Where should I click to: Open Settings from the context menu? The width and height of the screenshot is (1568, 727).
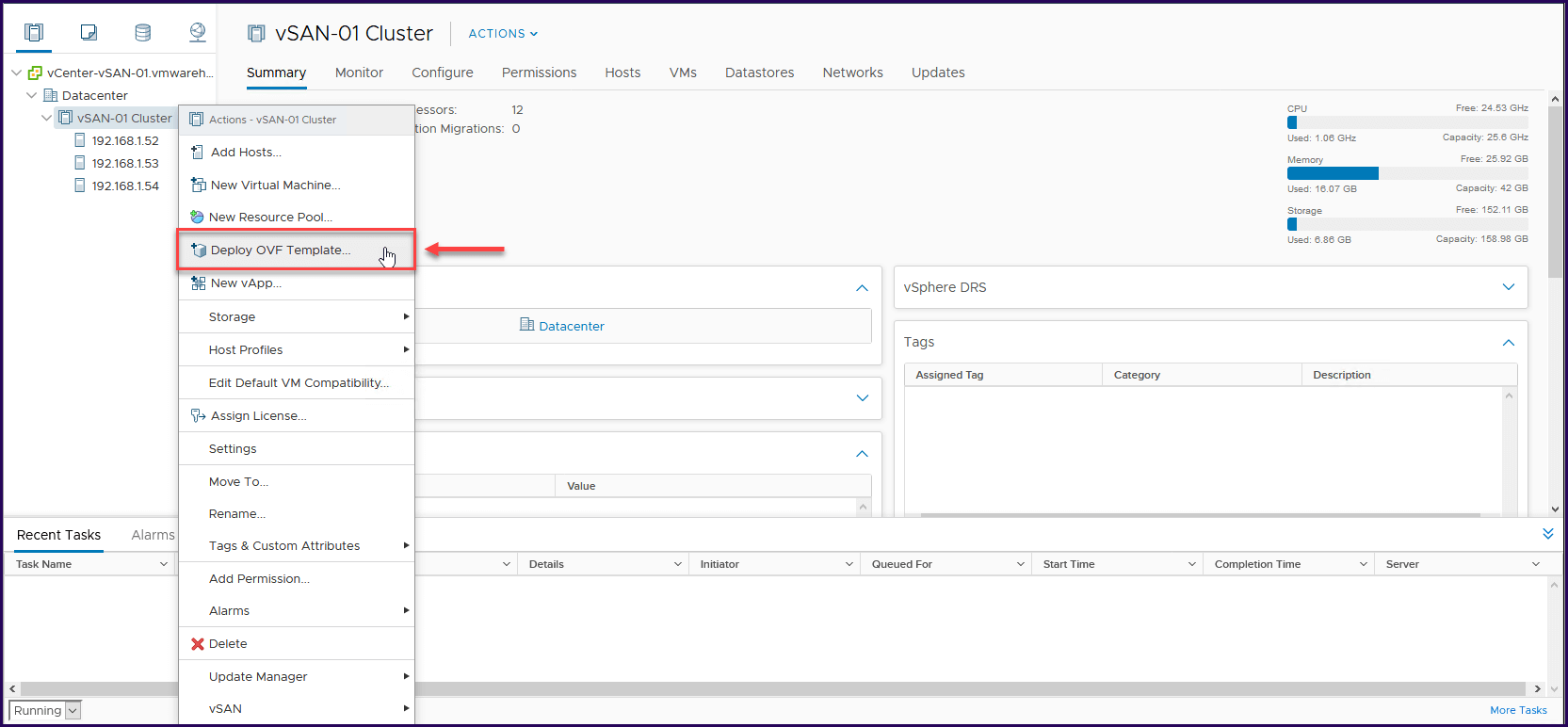297,448
